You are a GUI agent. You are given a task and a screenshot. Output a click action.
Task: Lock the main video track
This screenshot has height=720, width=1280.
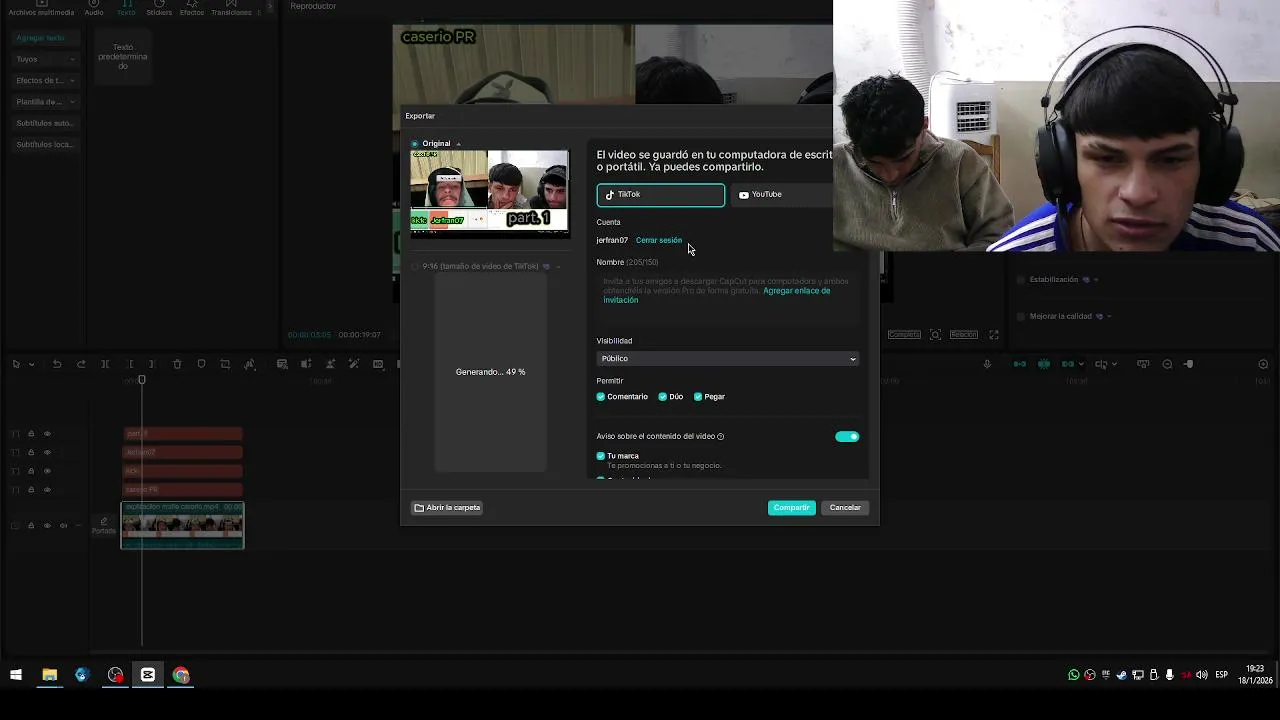[31, 526]
